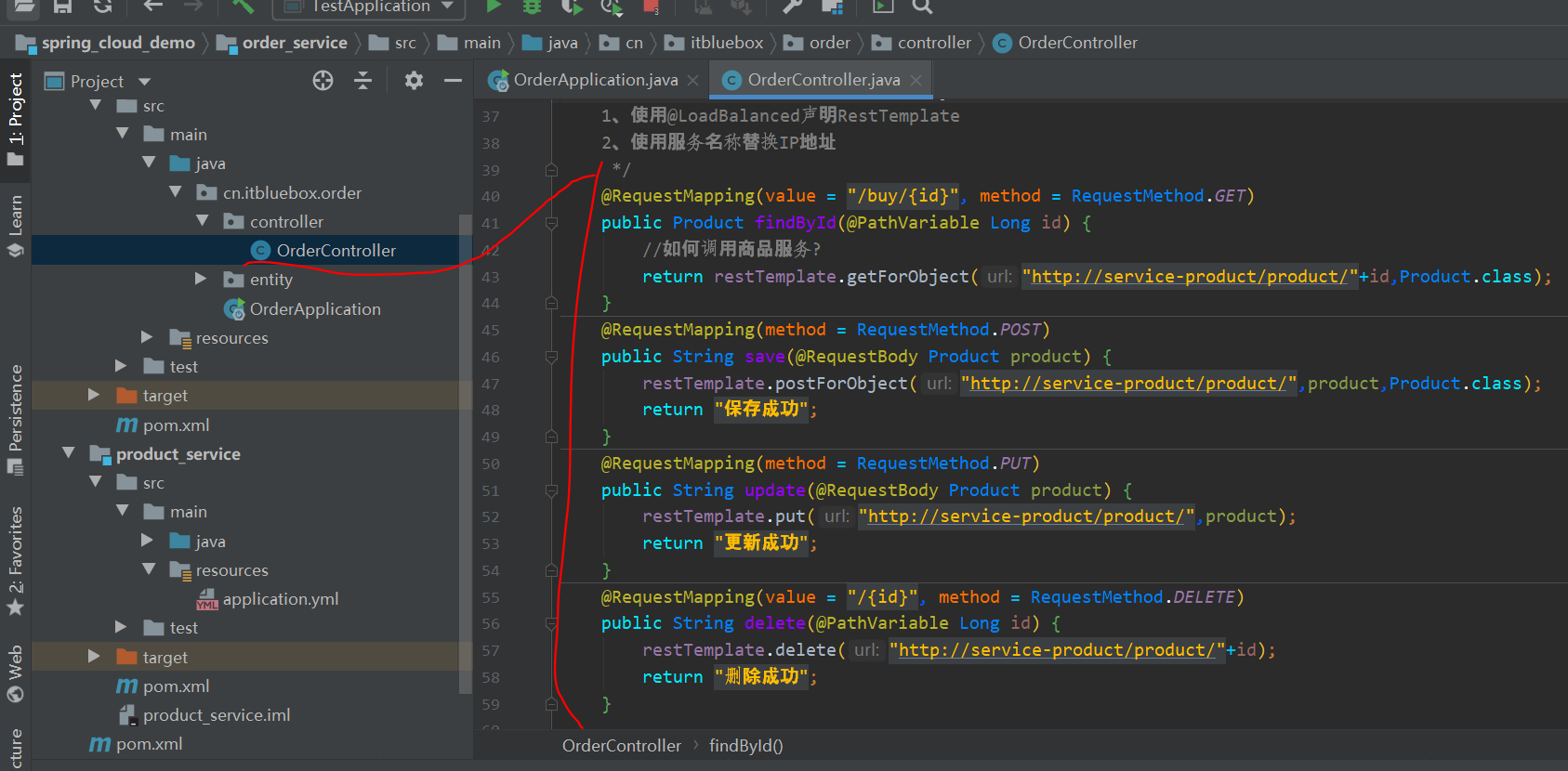Toggle the Learn tool window
1568x771 pixels.
tap(16, 225)
